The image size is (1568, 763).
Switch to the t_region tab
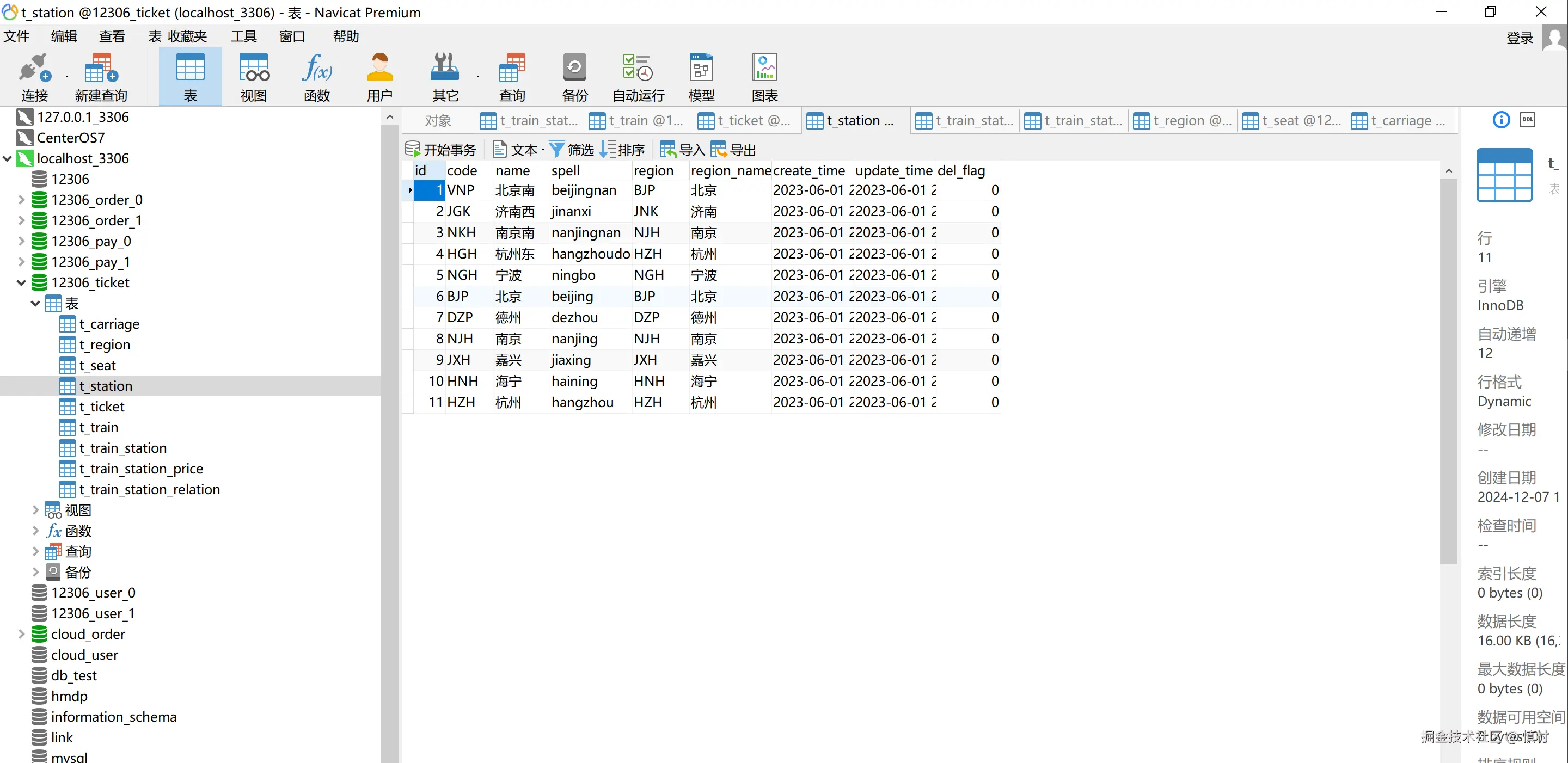point(1183,120)
